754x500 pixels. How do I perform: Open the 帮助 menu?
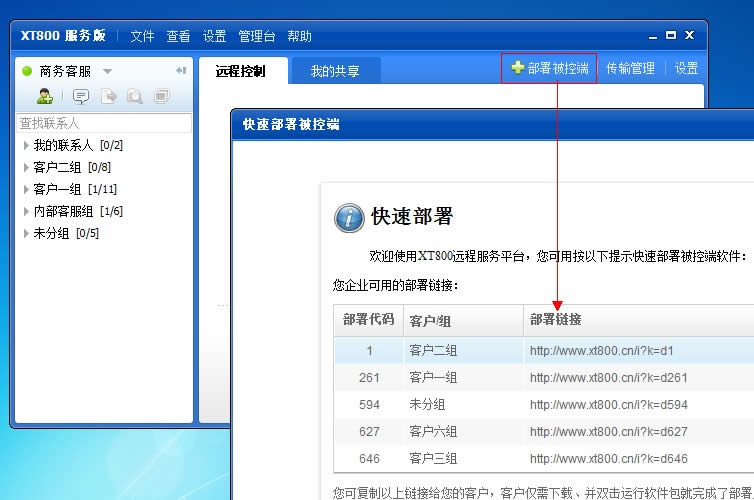tap(300, 36)
